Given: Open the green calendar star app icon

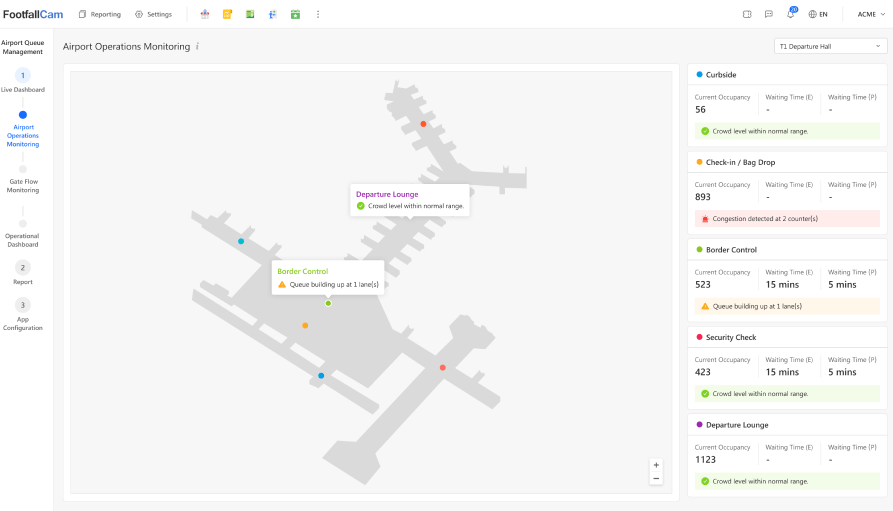Looking at the screenshot, I should pyautogui.click(x=295, y=14).
